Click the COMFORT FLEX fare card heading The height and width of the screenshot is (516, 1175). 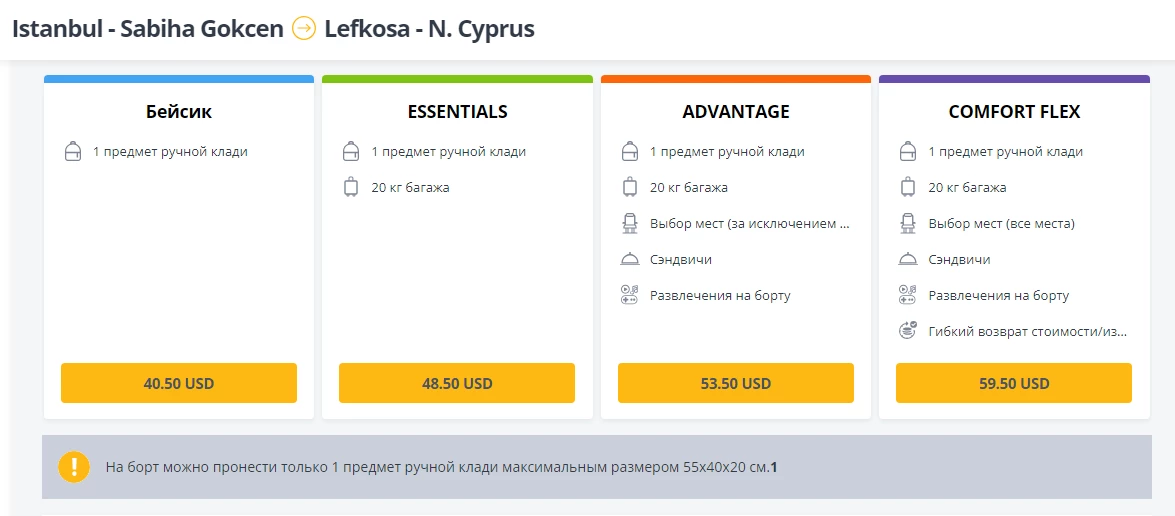click(x=1014, y=112)
